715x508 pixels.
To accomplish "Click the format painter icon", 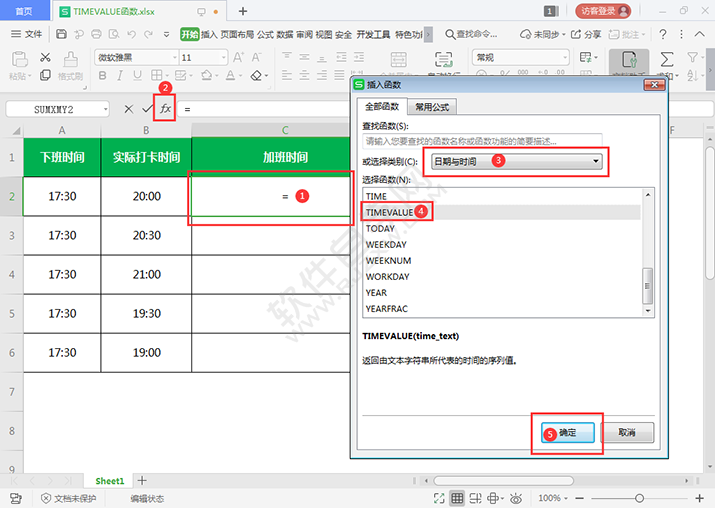I will [x=70, y=59].
